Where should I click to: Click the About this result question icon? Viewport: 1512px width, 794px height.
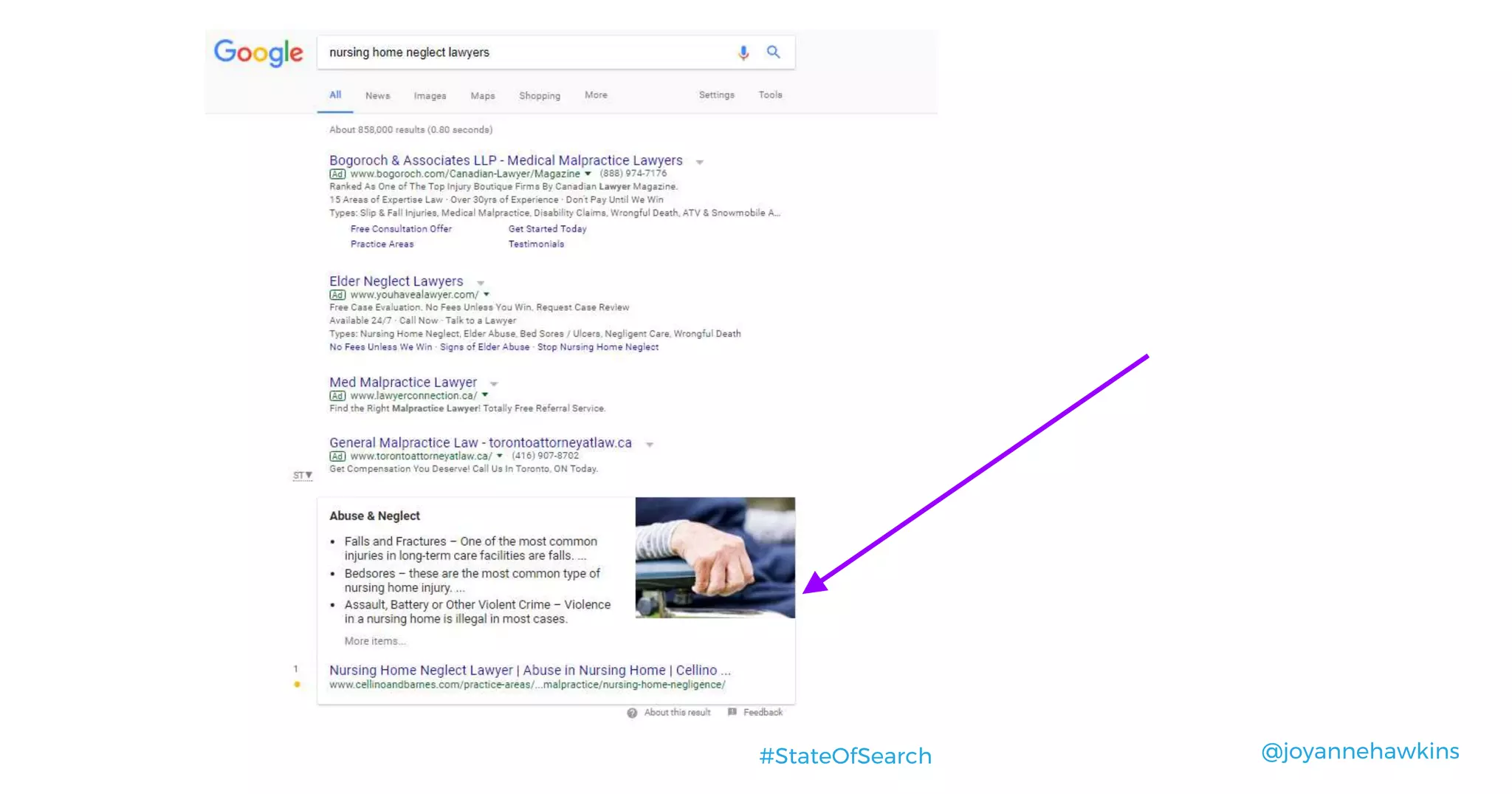[632, 713]
